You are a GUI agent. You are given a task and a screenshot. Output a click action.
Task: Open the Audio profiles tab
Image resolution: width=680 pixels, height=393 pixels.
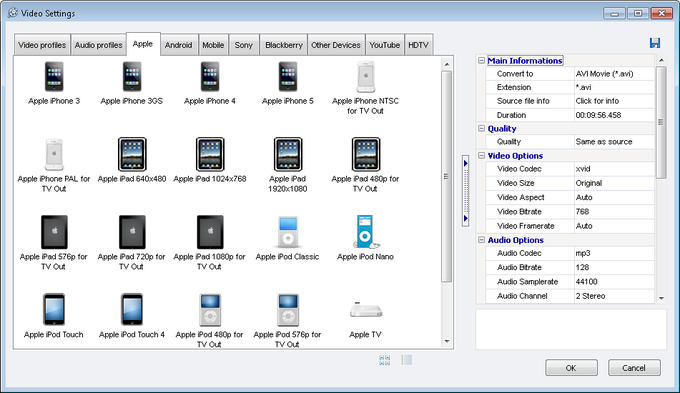[x=98, y=45]
